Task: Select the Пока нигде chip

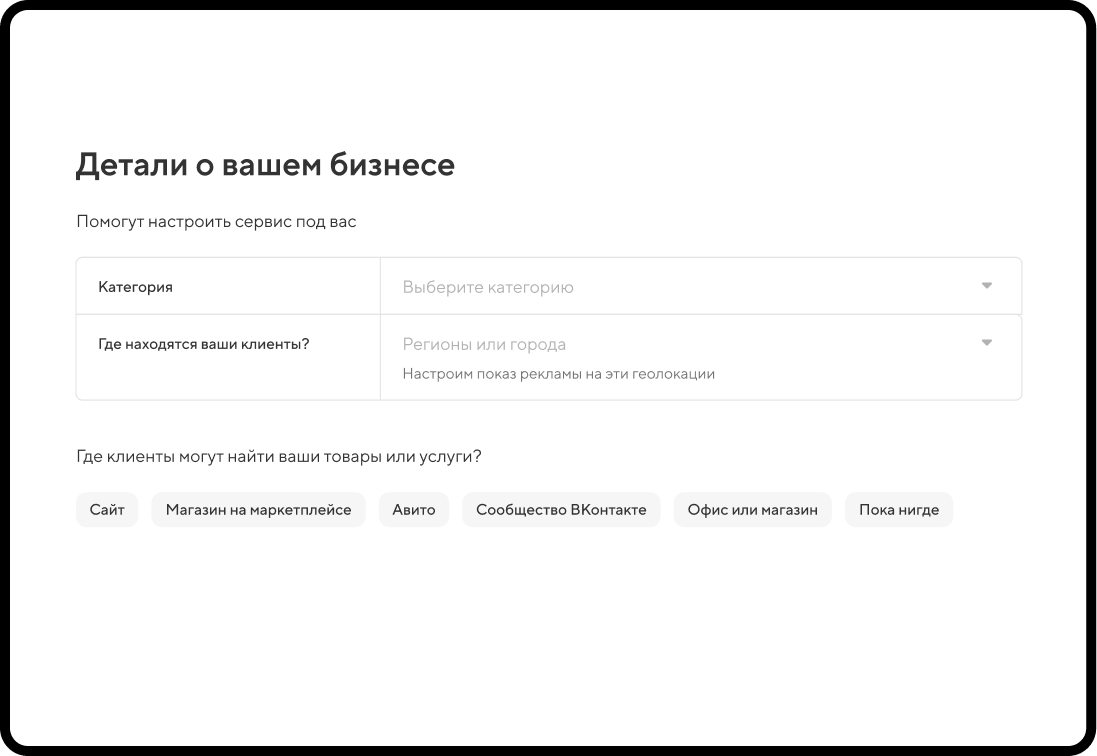Action: tap(898, 509)
